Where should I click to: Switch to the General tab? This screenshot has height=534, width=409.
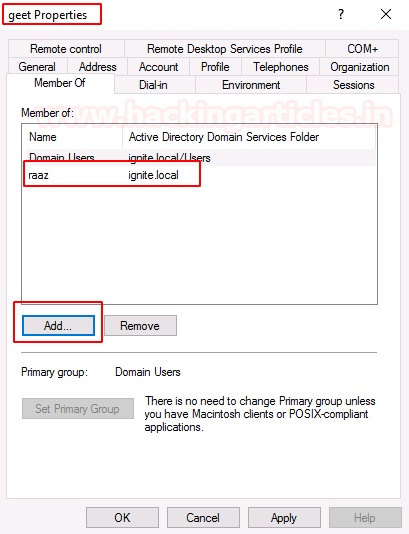click(37, 67)
